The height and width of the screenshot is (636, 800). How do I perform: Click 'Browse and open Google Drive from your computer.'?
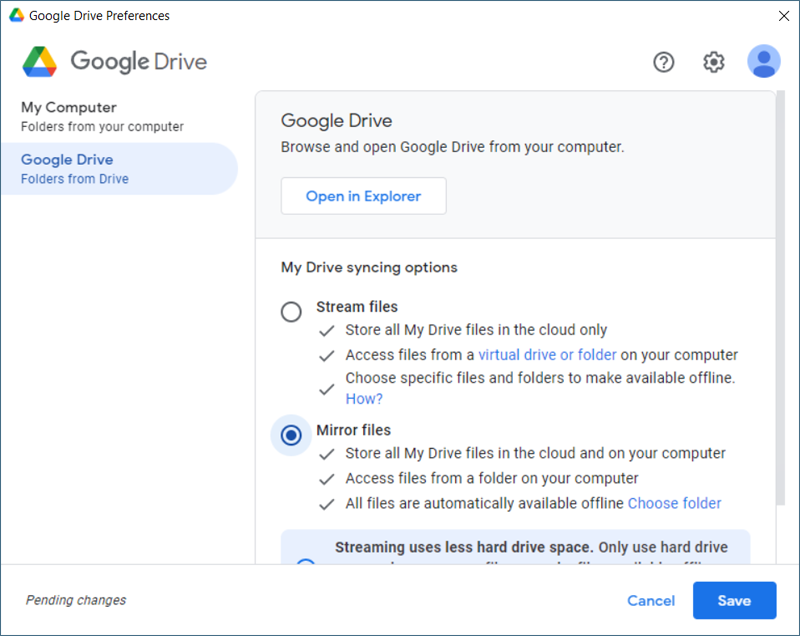tap(452, 147)
